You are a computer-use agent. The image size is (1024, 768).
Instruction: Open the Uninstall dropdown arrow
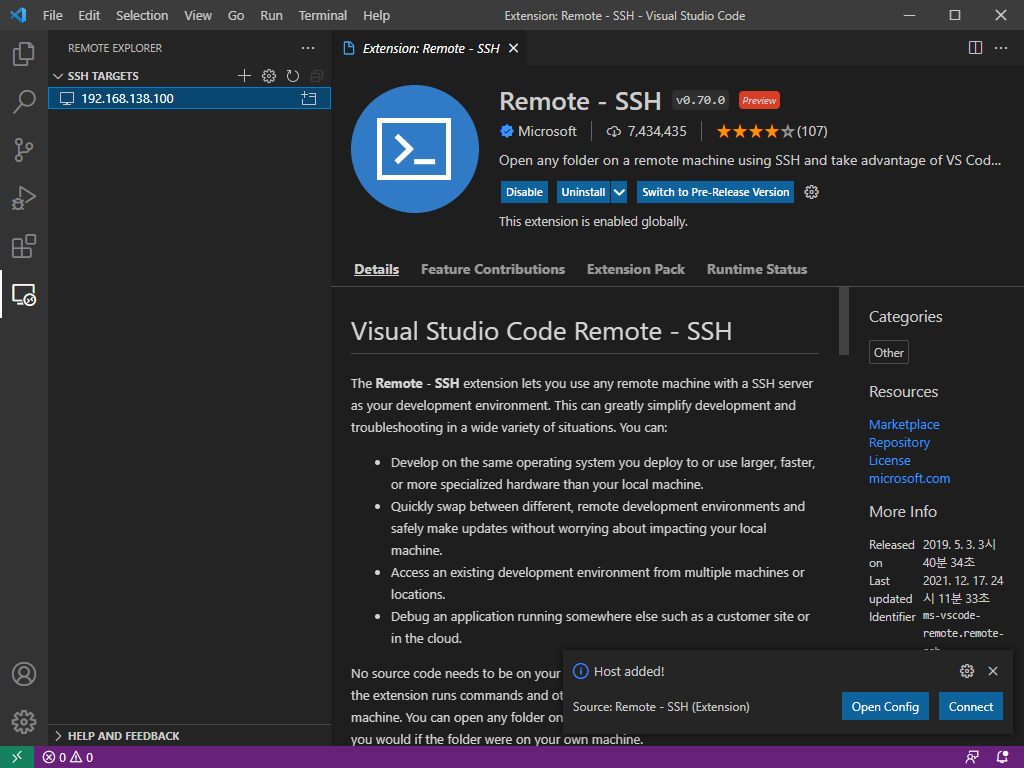point(619,192)
